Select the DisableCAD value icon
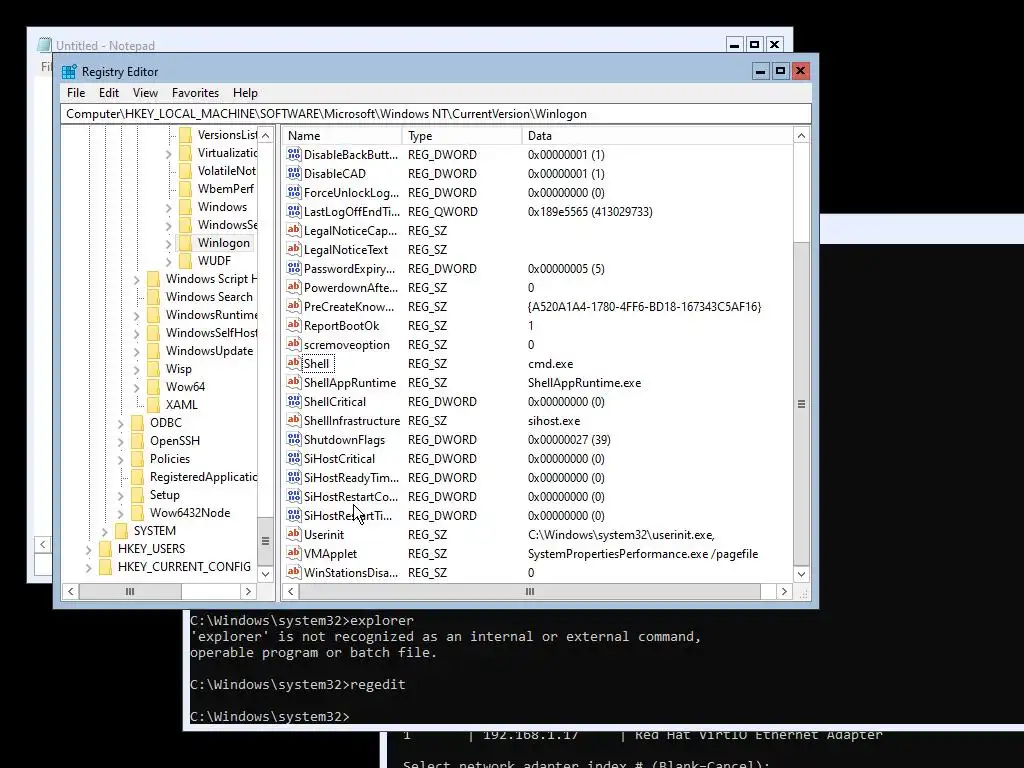Viewport: 1024px width, 768px height. tap(294, 173)
